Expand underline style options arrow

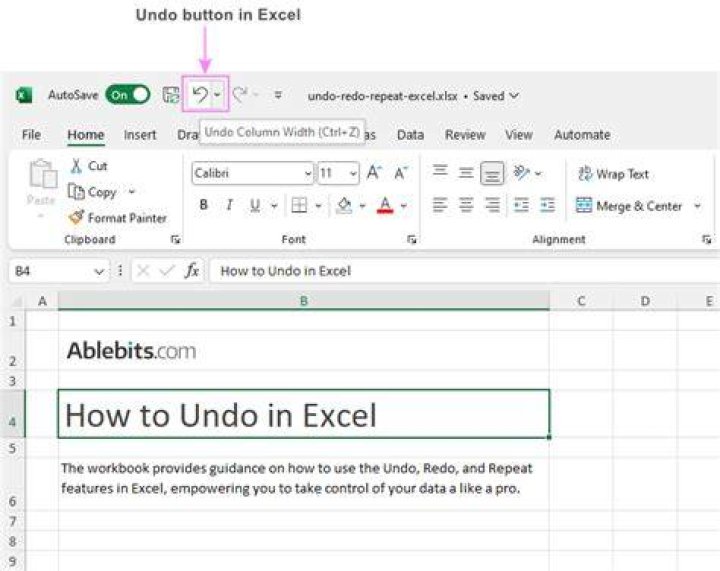click(274, 205)
